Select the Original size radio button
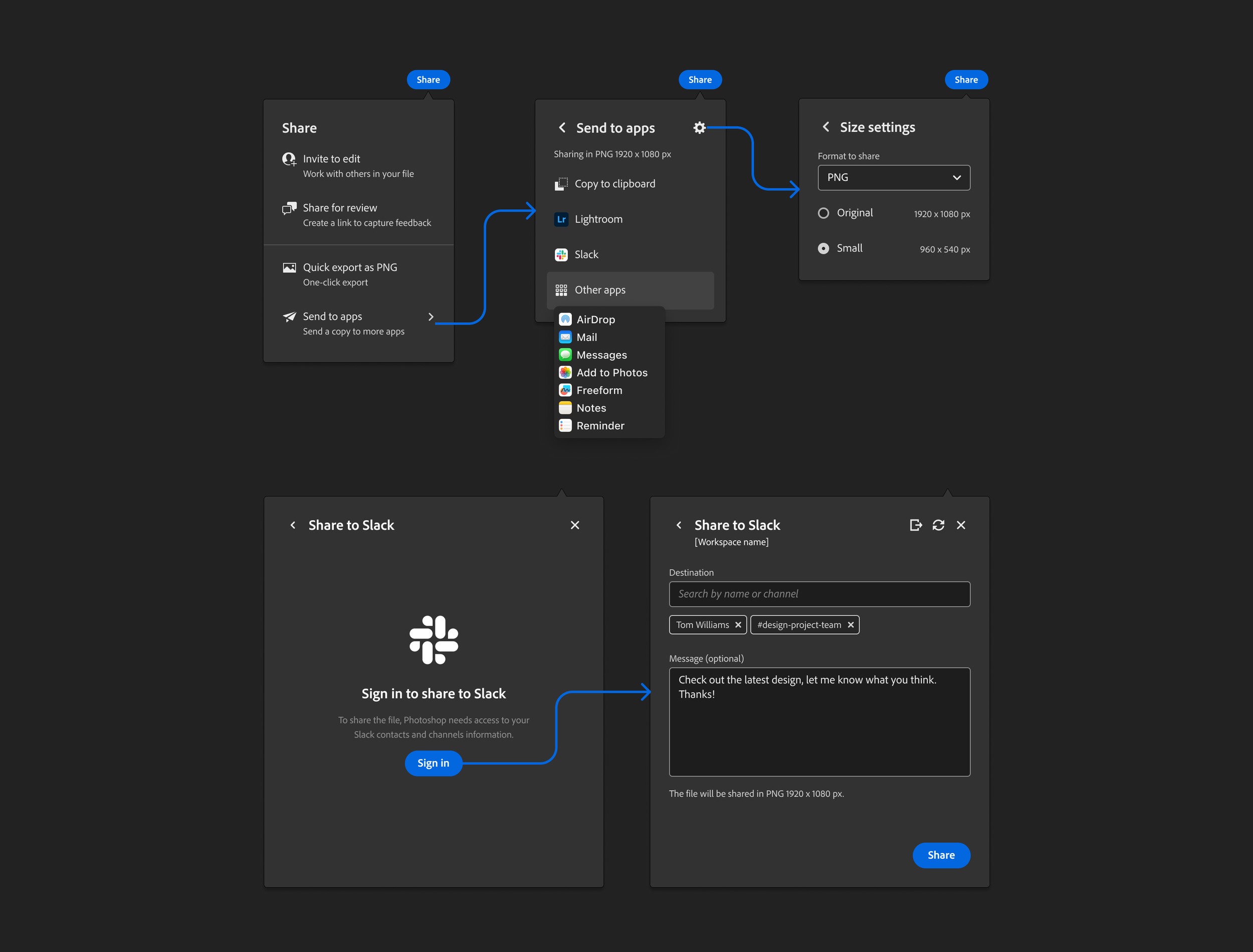The image size is (1253, 952). pyautogui.click(x=823, y=213)
